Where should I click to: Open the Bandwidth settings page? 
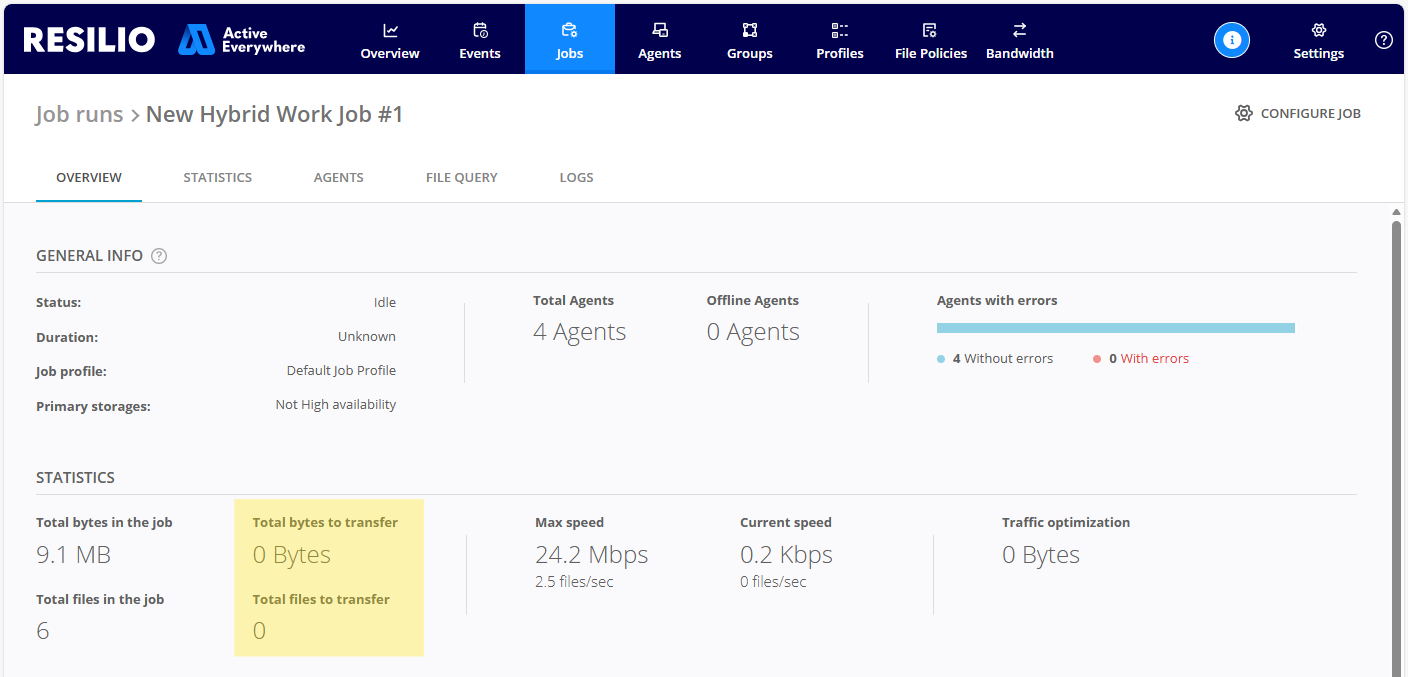[x=1020, y=40]
